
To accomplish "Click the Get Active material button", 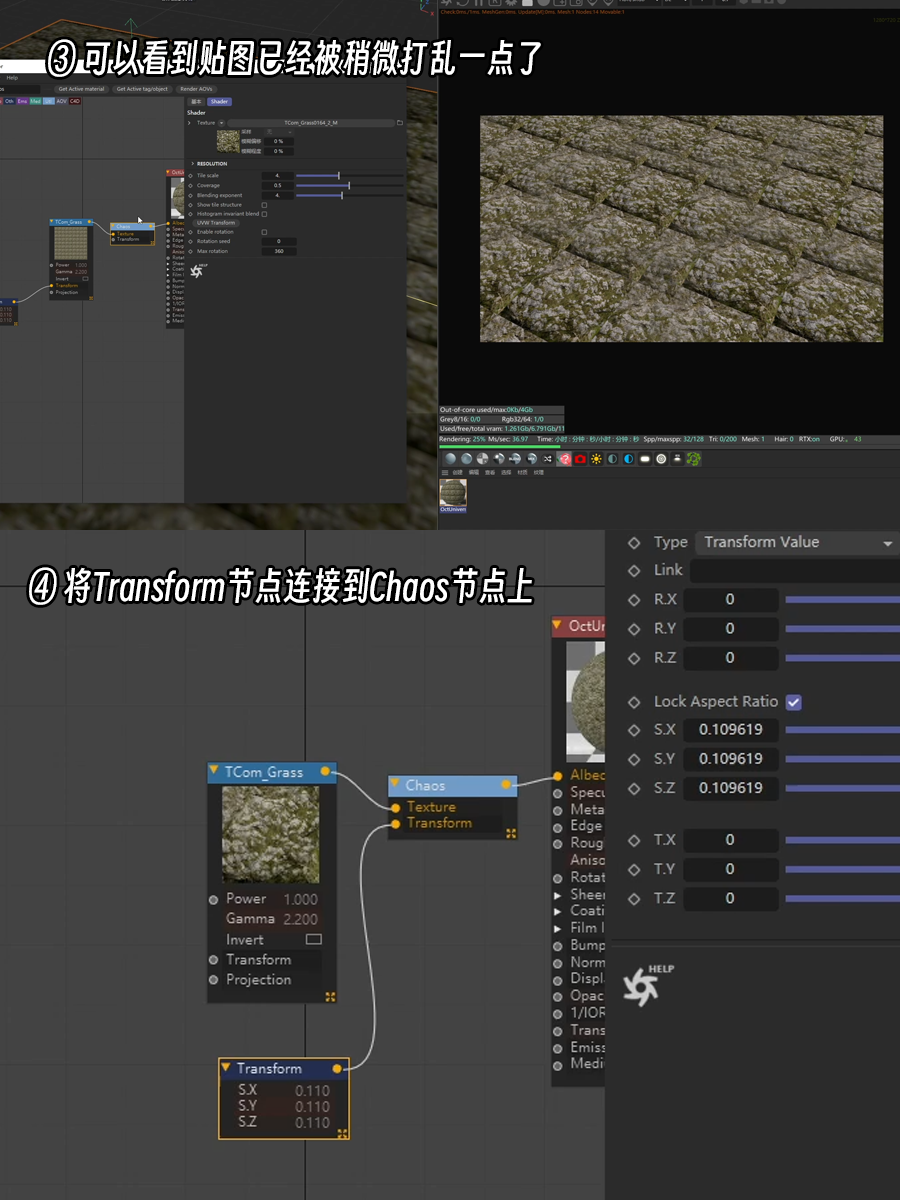I will (80, 88).
